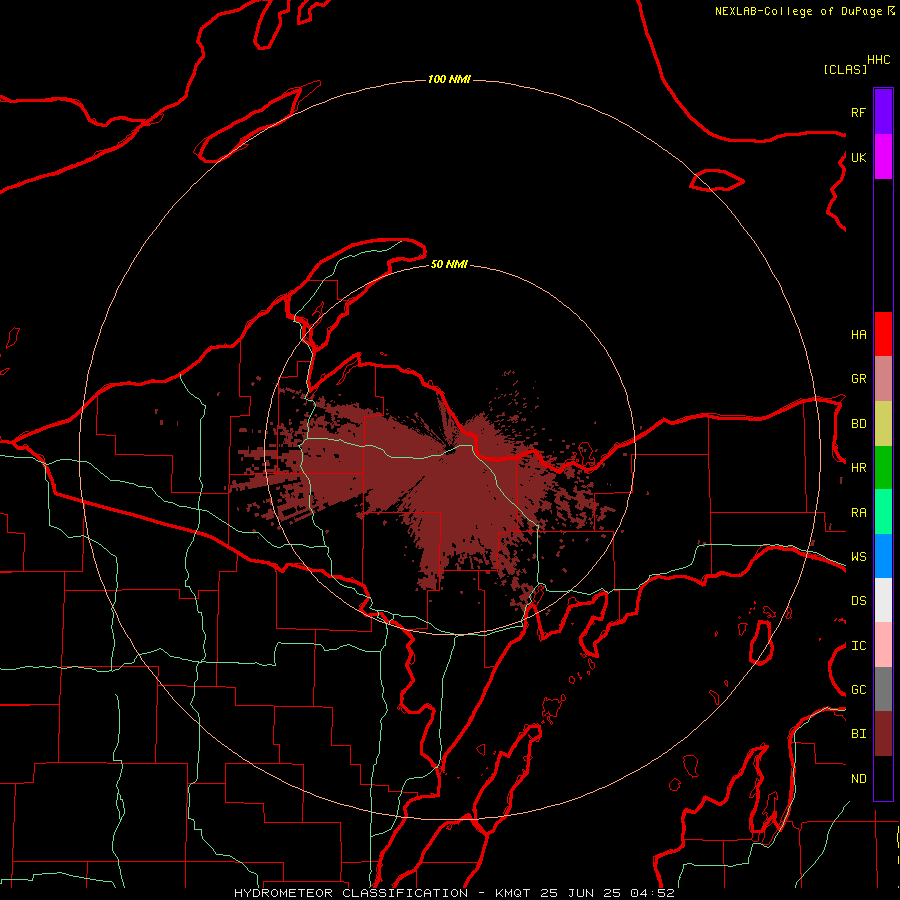This screenshot has height=900, width=900.
Task: Click the magenta UK color swatch
Action: click(883, 157)
